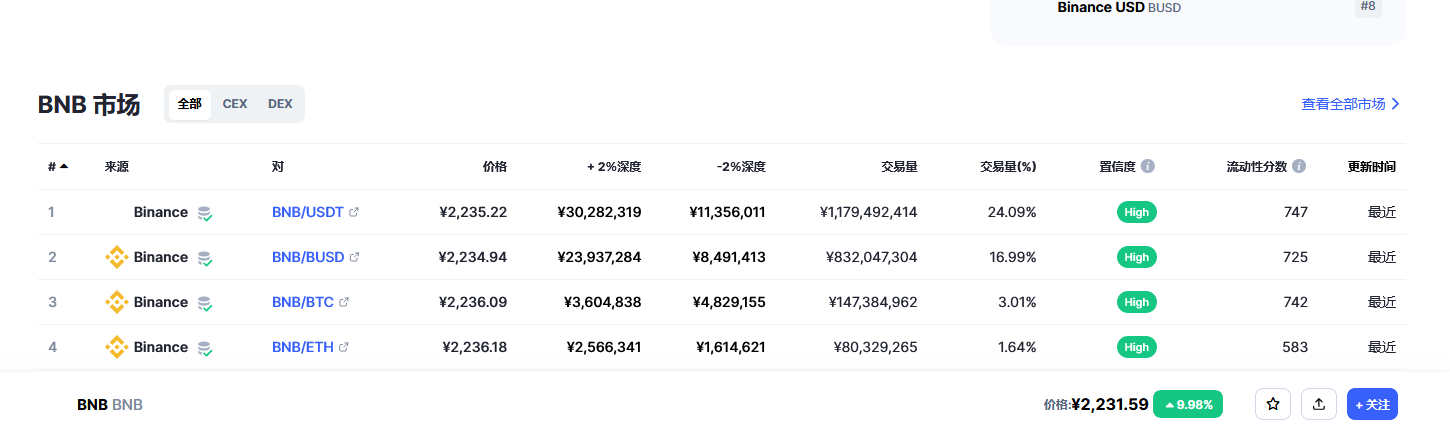The height and width of the screenshot is (430, 1450).
Task: Click the proof-of-reserves icon in row 3
Action: [204, 303]
